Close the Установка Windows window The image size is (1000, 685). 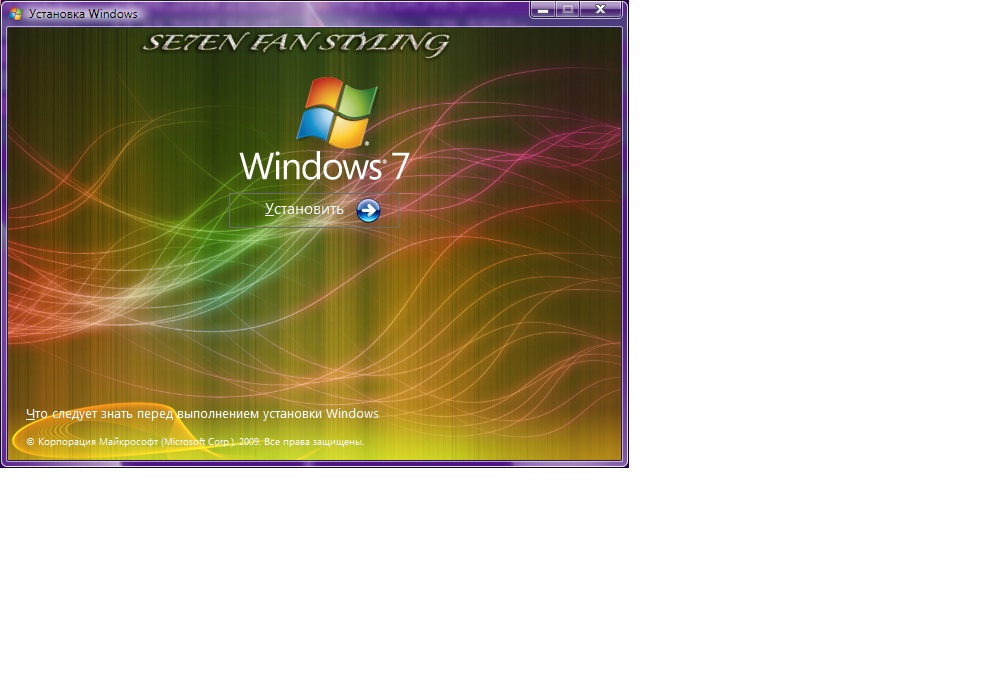point(601,10)
